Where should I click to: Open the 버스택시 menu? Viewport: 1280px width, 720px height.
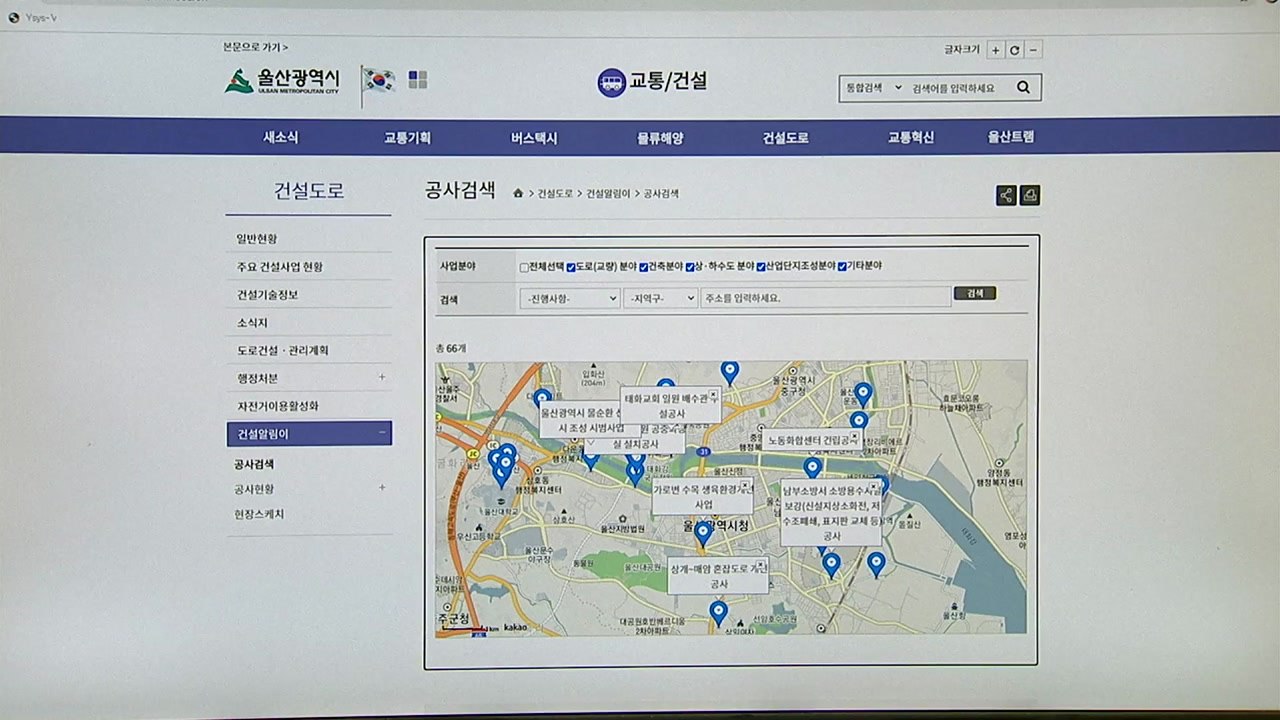pyautogui.click(x=534, y=138)
